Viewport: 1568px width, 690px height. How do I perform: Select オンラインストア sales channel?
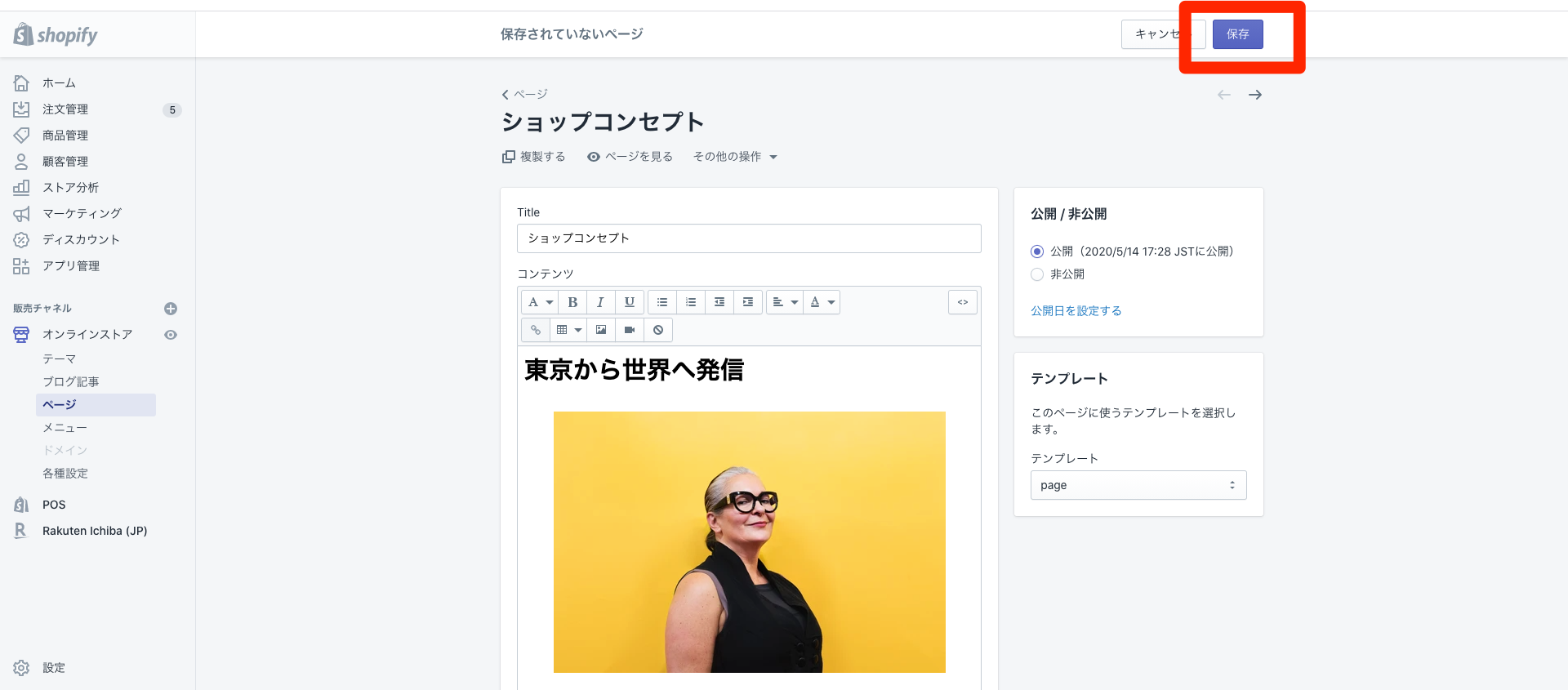click(x=87, y=335)
